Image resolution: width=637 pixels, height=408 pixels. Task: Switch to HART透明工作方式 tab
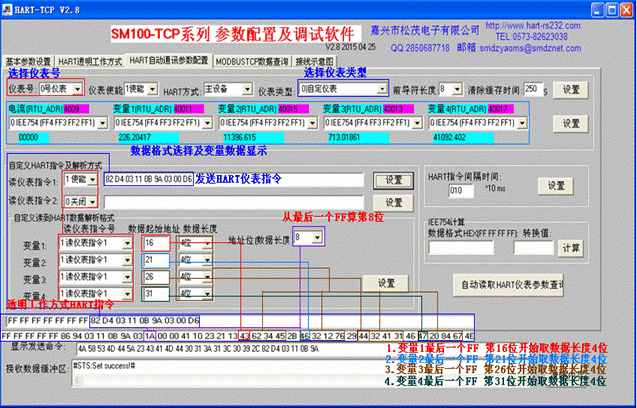pos(90,62)
